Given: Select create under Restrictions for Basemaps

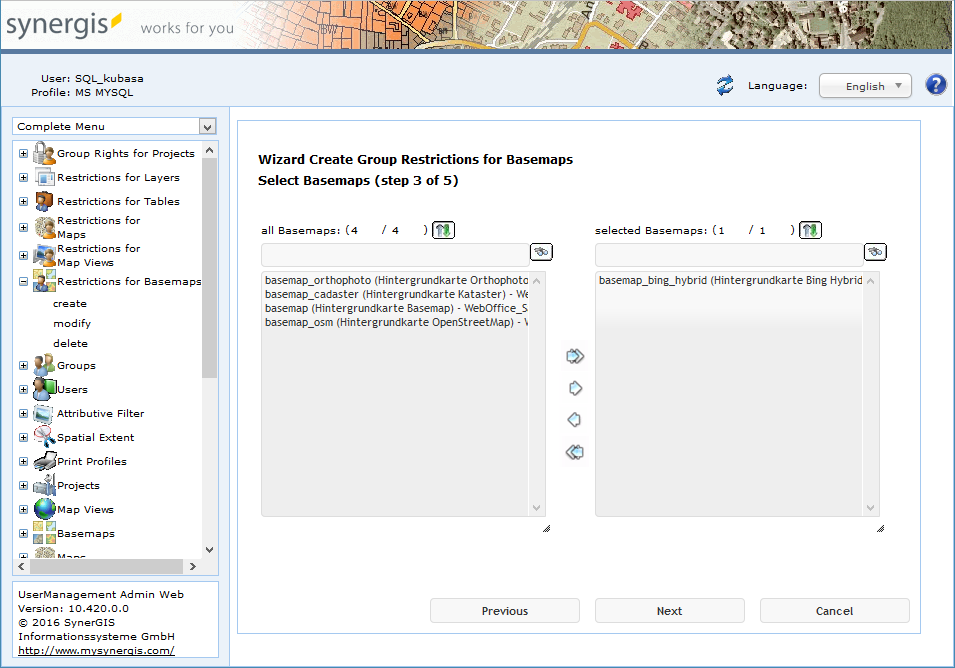Looking at the screenshot, I should [x=69, y=303].
